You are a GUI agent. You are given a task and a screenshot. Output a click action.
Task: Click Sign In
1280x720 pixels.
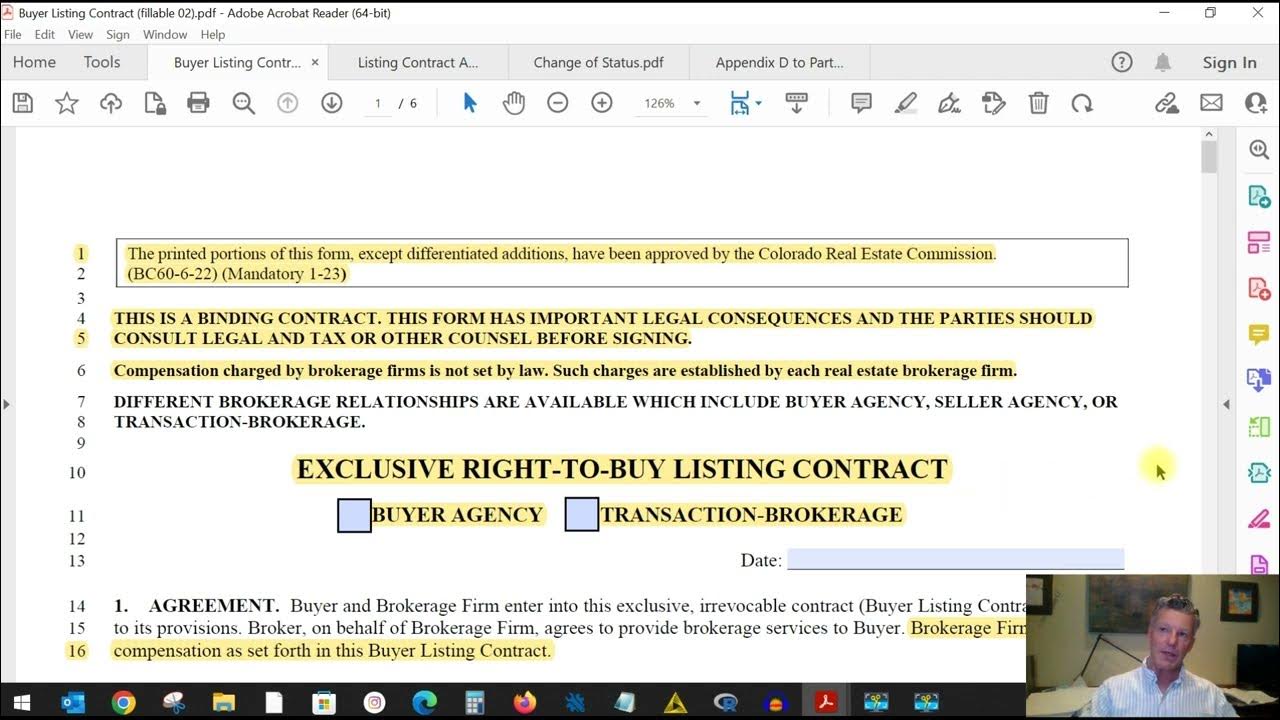pos(1229,62)
